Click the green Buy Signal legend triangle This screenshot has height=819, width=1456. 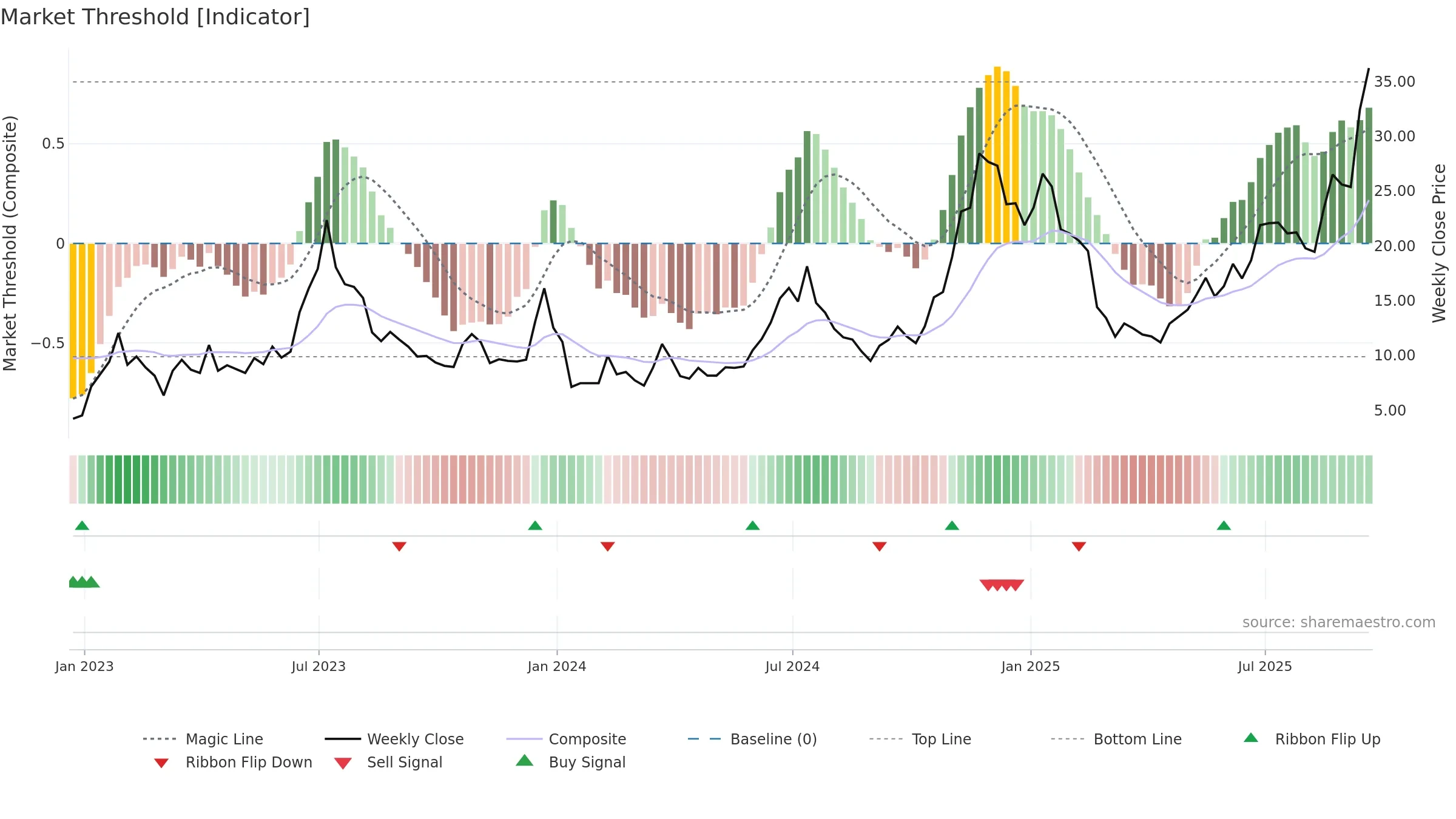[x=525, y=760]
